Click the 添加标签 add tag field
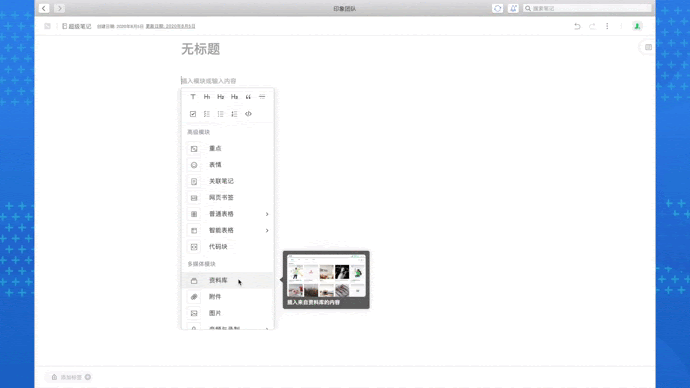Image resolution: width=690 pixels, height=388 pixels. (71, 377)
